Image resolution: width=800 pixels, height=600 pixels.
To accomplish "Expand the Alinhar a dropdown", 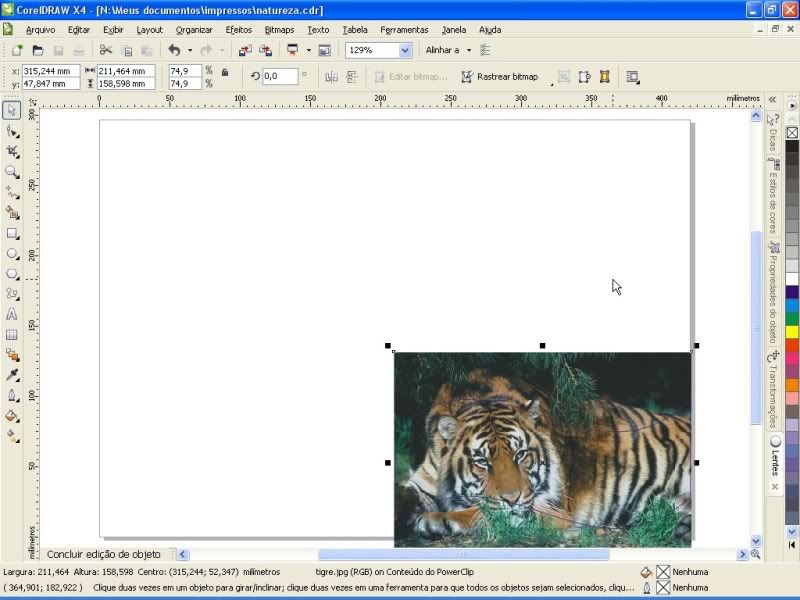I will [468, 50].
